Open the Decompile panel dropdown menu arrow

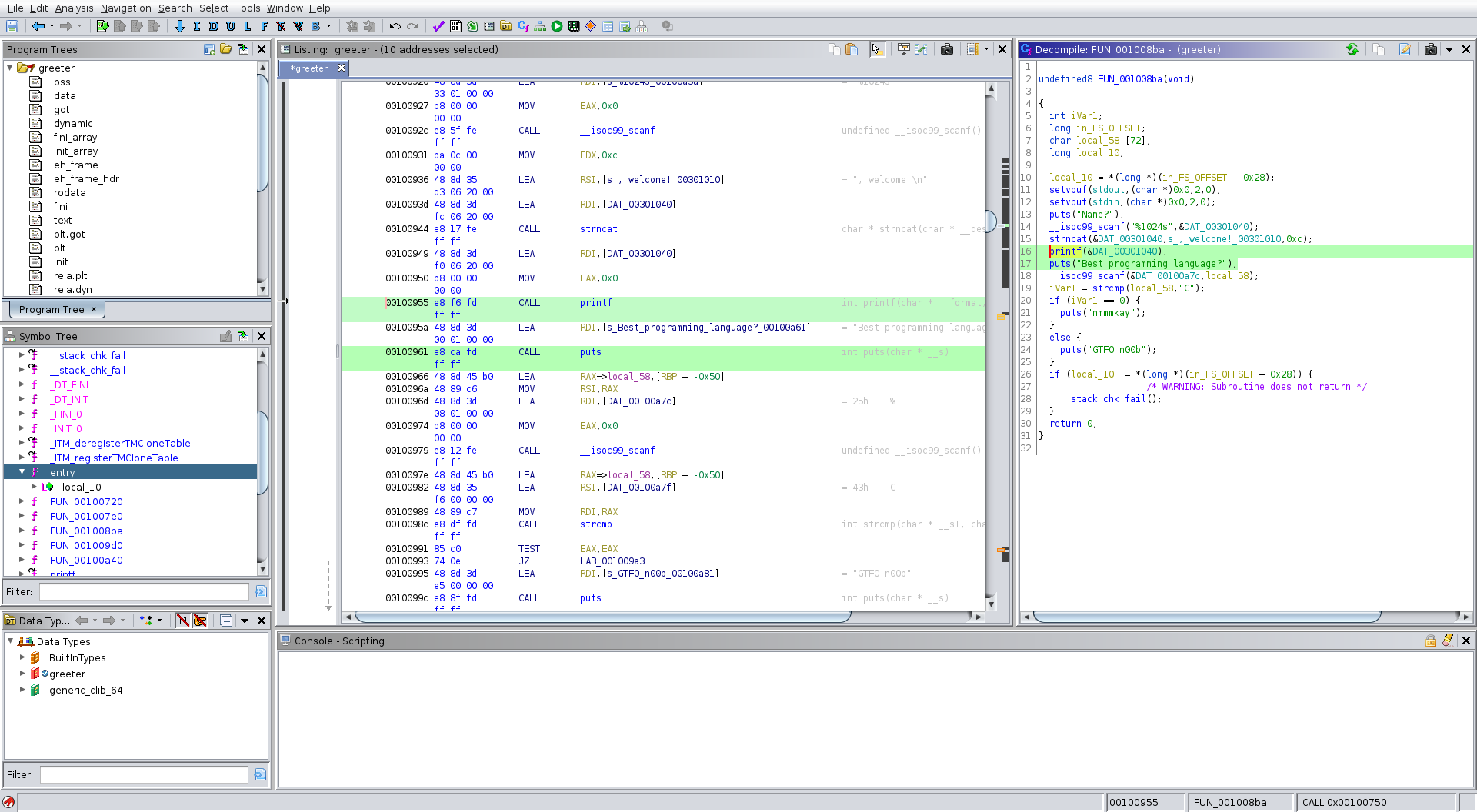1449,49
